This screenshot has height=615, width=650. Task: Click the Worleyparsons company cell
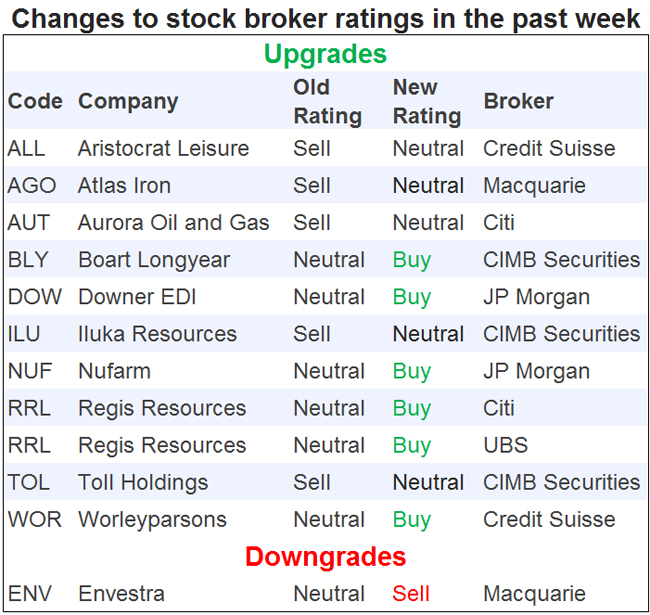152,519
